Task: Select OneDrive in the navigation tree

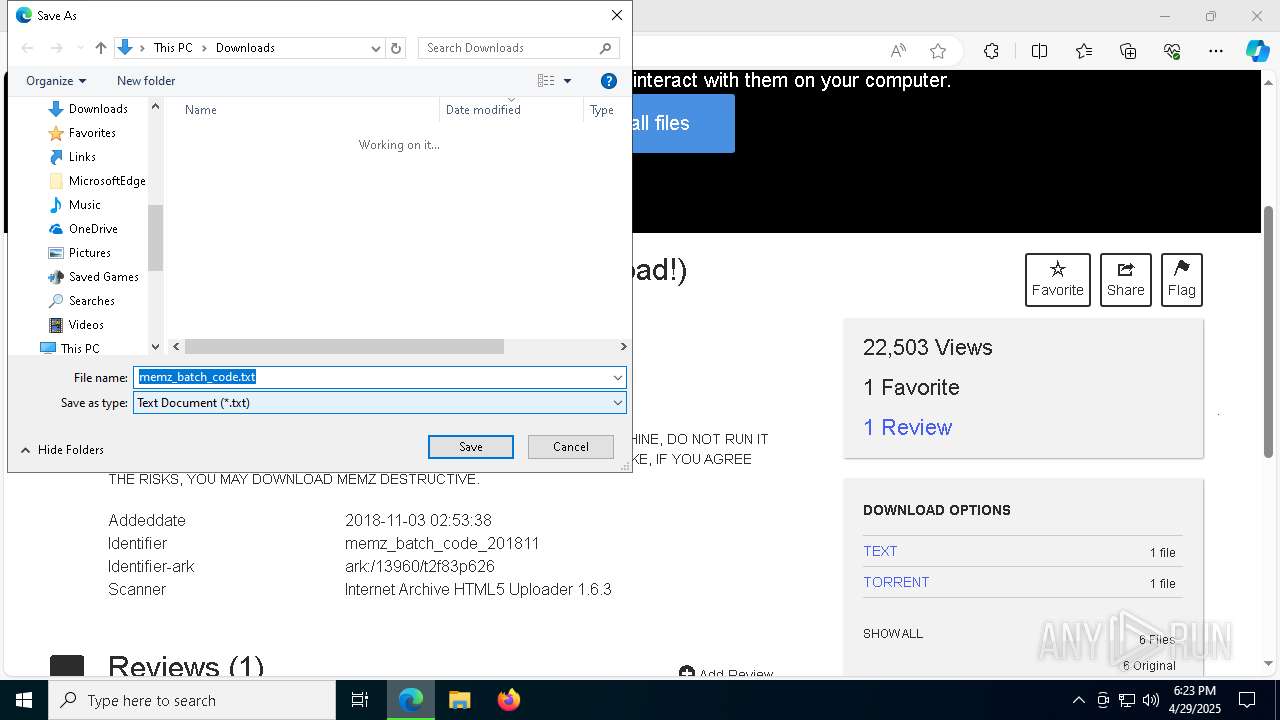Action: (93, 229)
